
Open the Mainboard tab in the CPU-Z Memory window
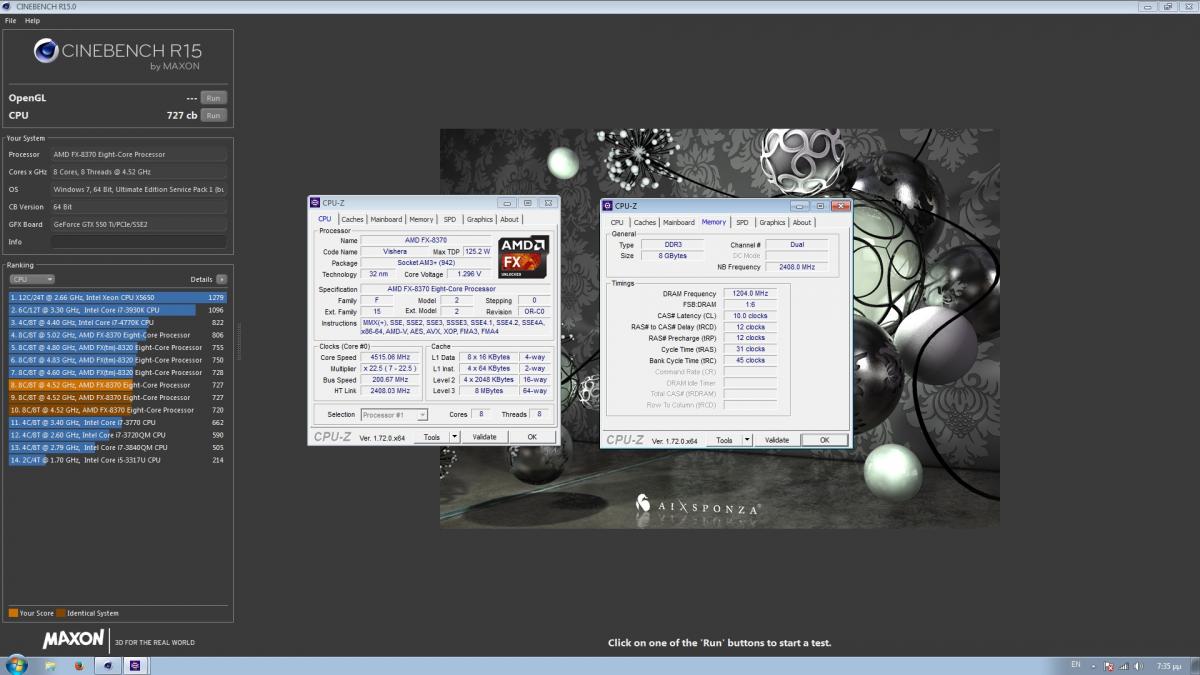(x=679, y=222)
